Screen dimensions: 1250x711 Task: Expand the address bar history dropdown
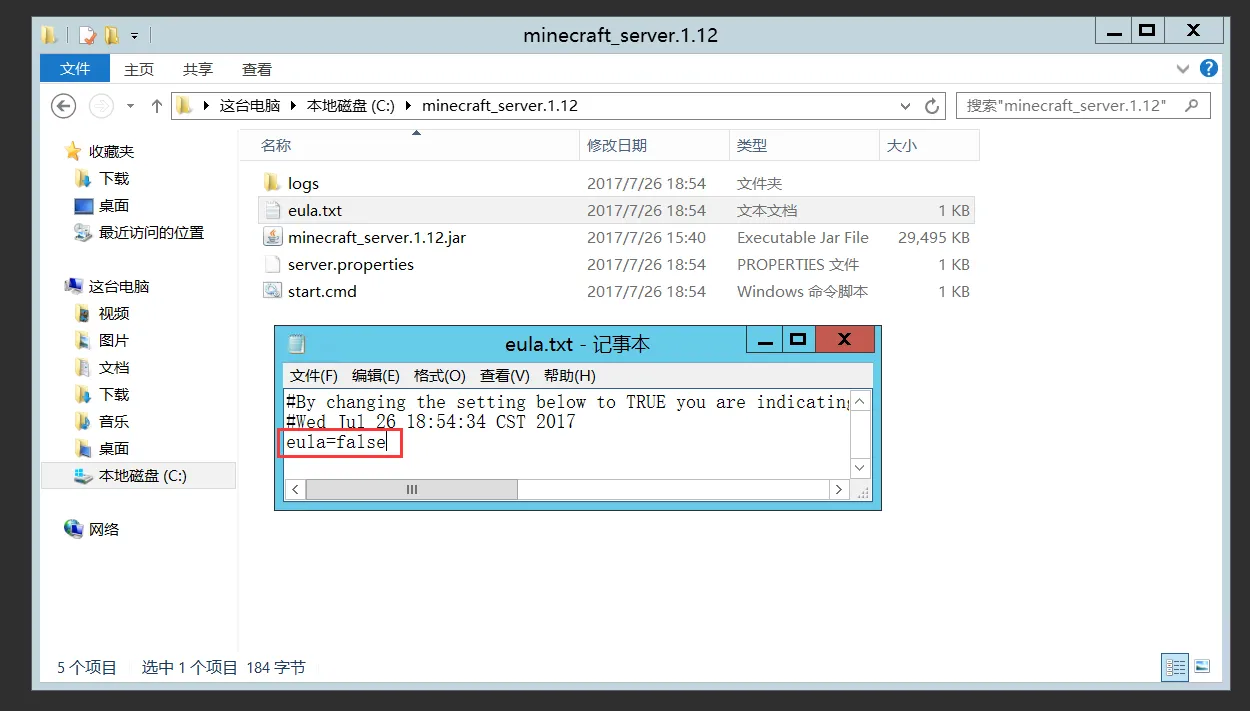pos(906,106)
